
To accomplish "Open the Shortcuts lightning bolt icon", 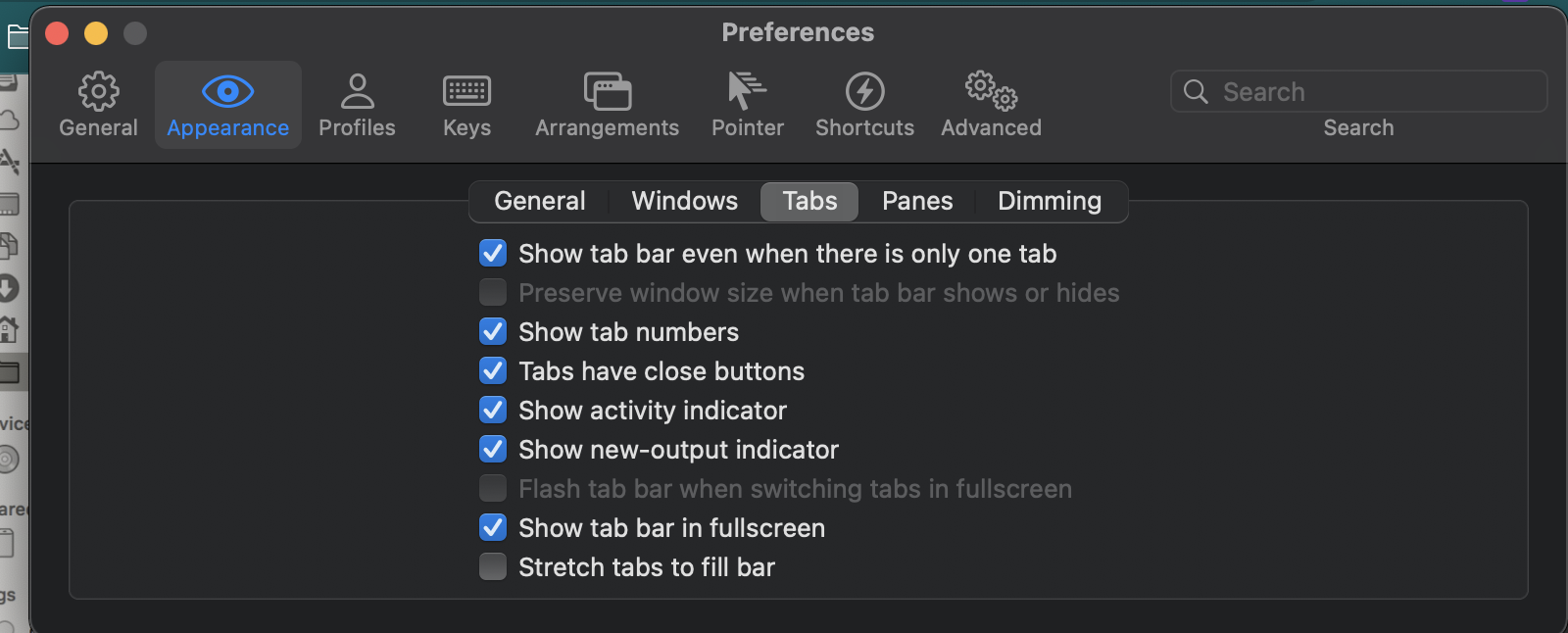I will click(864, 103).
